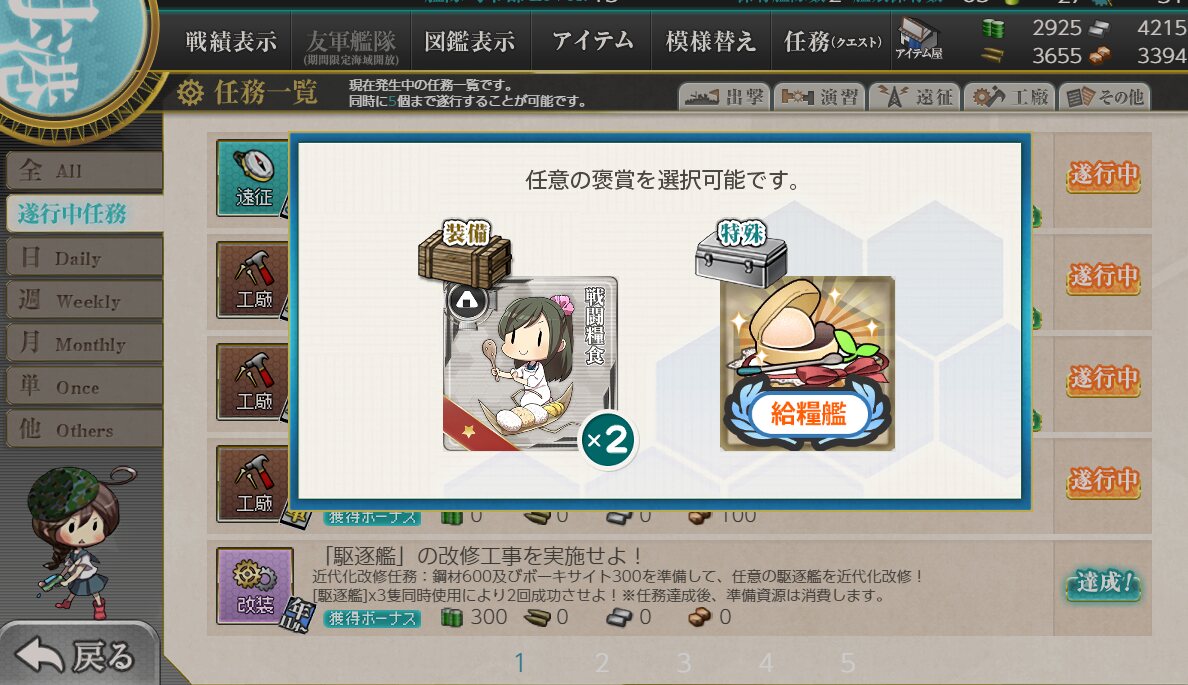Open the 図鑑表示 encyclopedia menu
Screen dimensions: 1188x685
pyautogui.click(x=470, y=42)
